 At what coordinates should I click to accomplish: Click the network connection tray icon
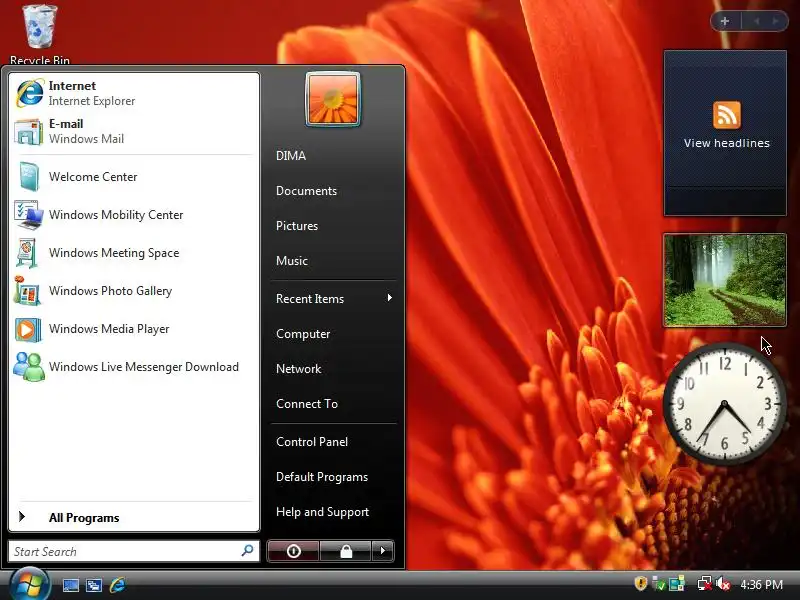coord(705,584)
